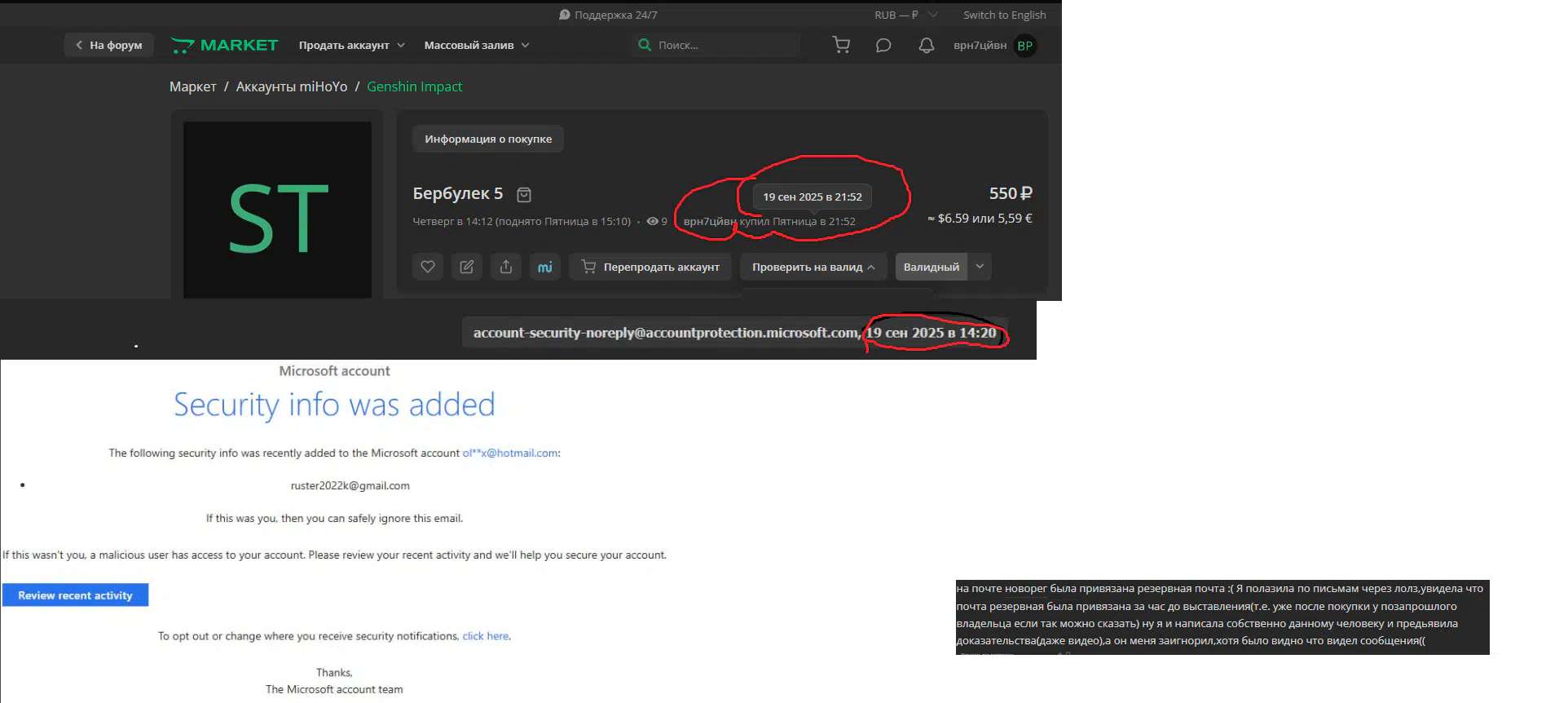This screenshot has height=703, width=1568.
Task: Click Перепродать аккаунт button
Action: pos(650,267)
